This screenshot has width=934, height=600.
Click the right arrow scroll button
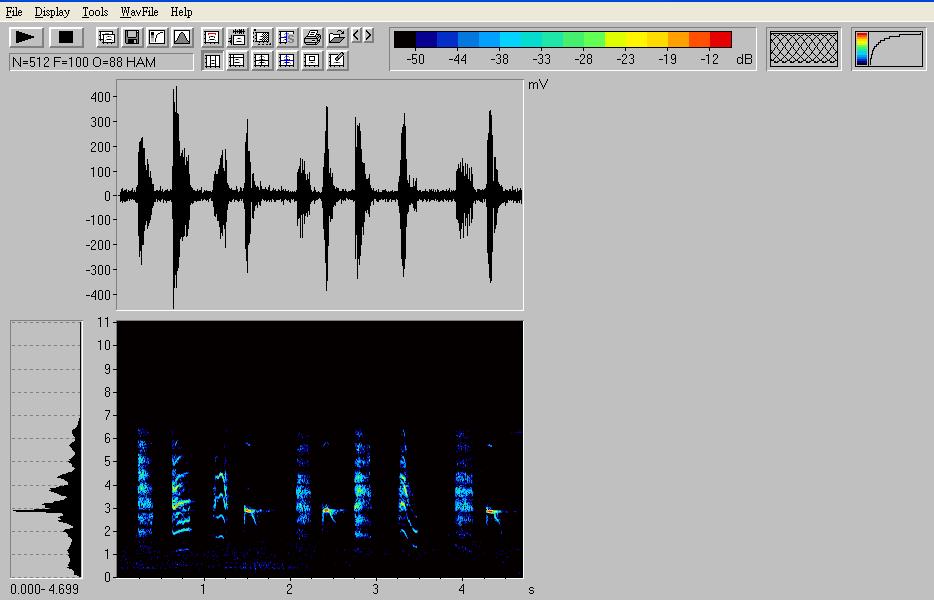pyautogui.click(x=368, y=36)
